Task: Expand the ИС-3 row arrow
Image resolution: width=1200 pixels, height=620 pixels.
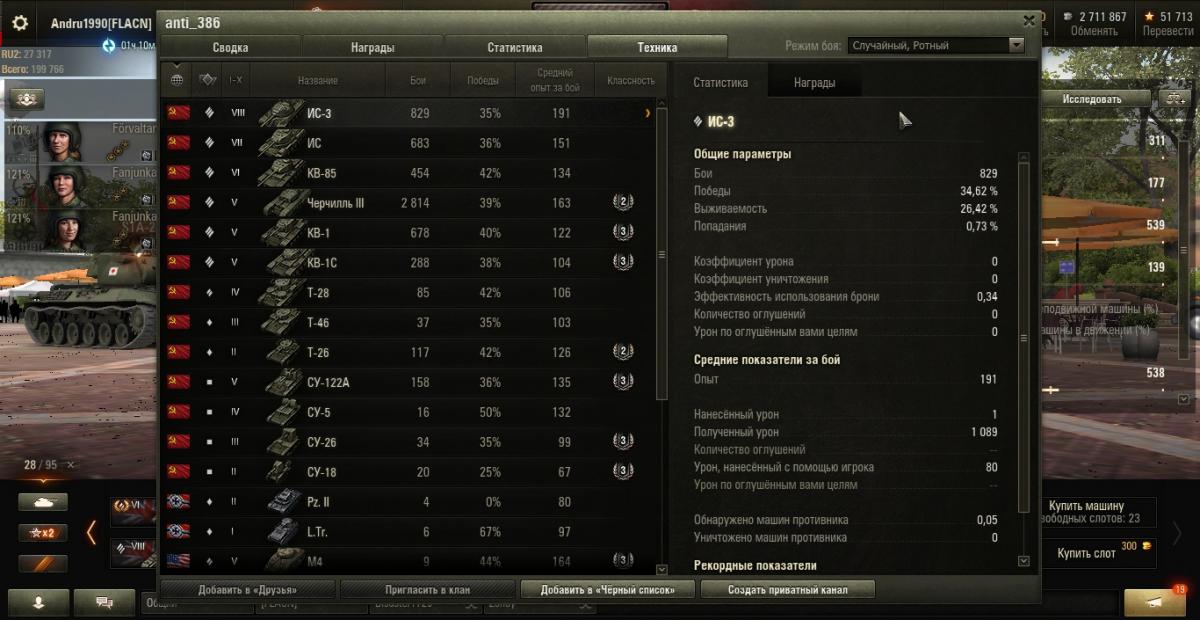Action: click(648, 114)
